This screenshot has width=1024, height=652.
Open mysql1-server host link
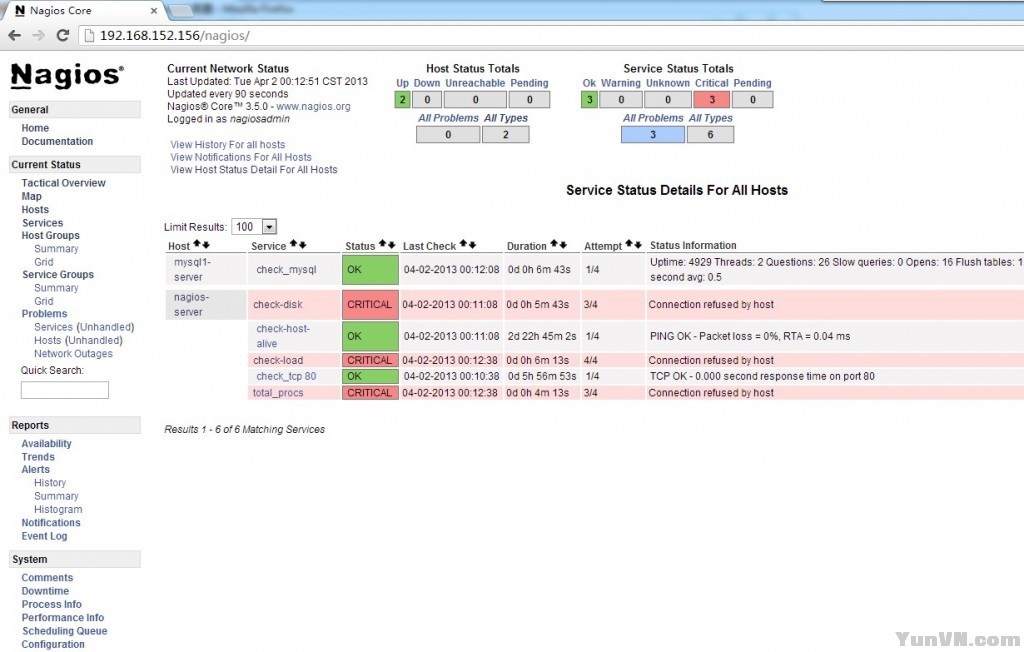pos(192,269)
